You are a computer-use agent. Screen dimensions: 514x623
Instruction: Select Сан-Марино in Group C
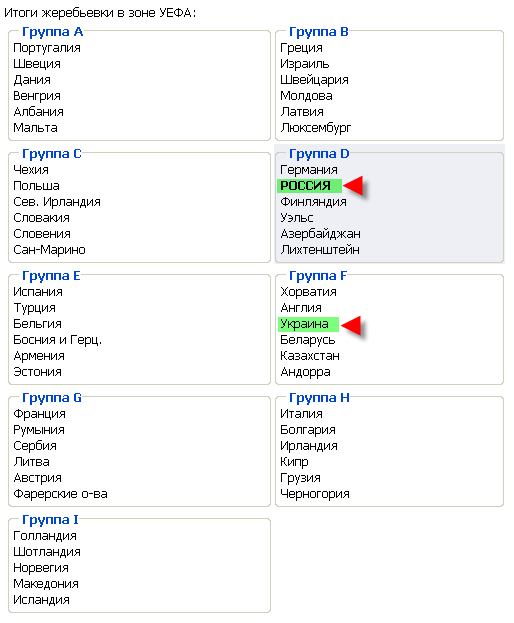(x=49, y=250)
